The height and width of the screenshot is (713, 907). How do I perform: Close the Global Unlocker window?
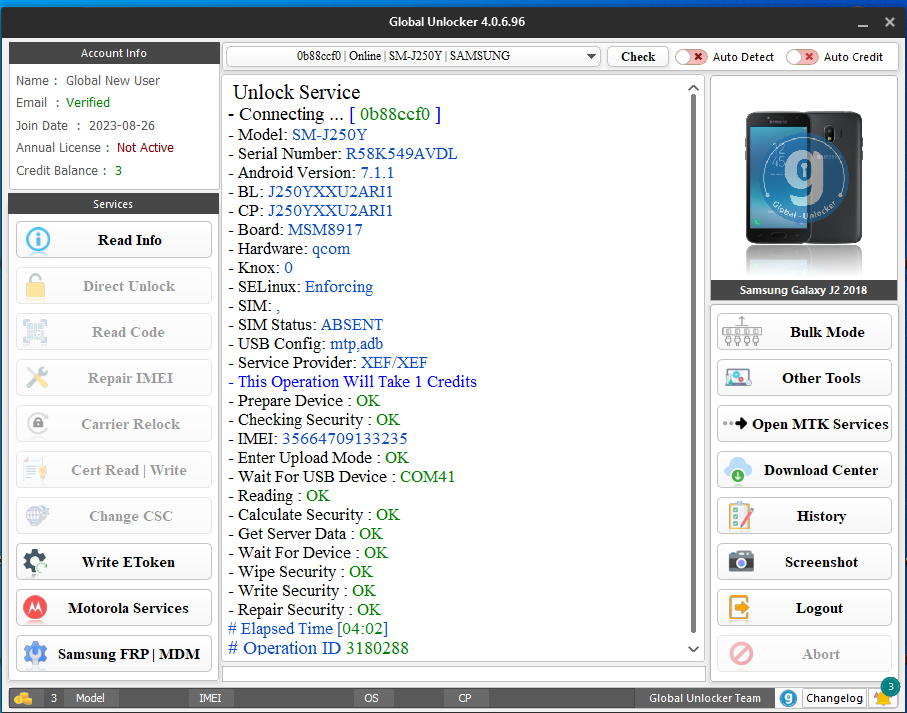click(890, 22)
